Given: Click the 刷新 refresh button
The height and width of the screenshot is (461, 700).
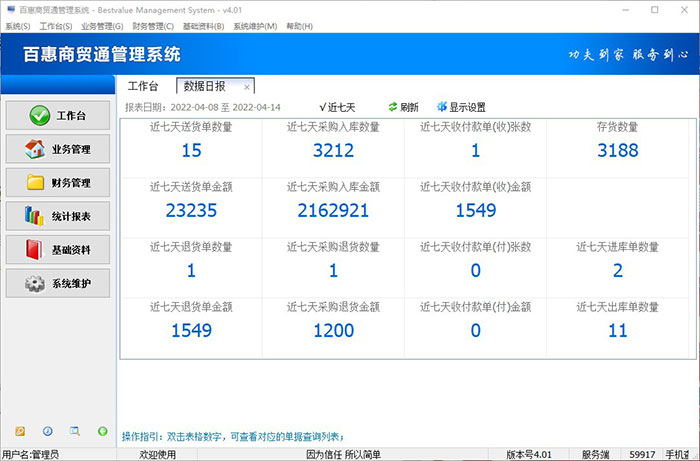Looking at the screenshot, I should pos(402,107).
